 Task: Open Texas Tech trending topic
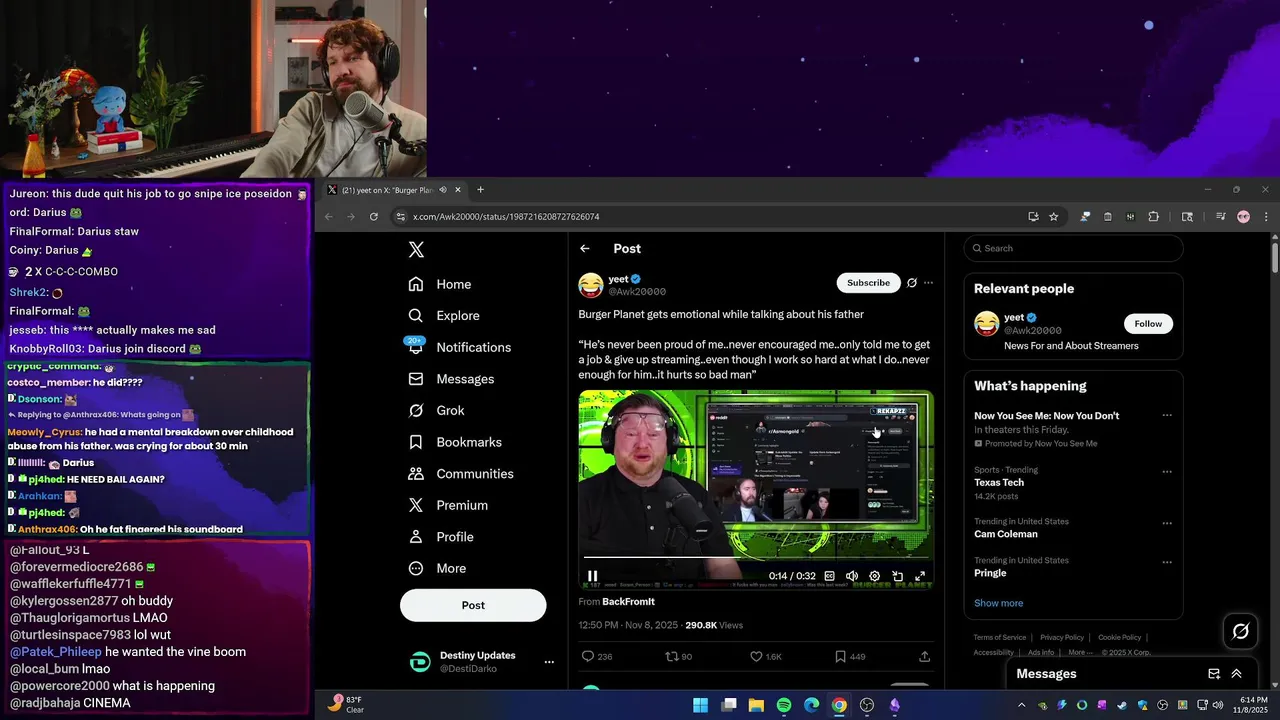click(999, 482)
